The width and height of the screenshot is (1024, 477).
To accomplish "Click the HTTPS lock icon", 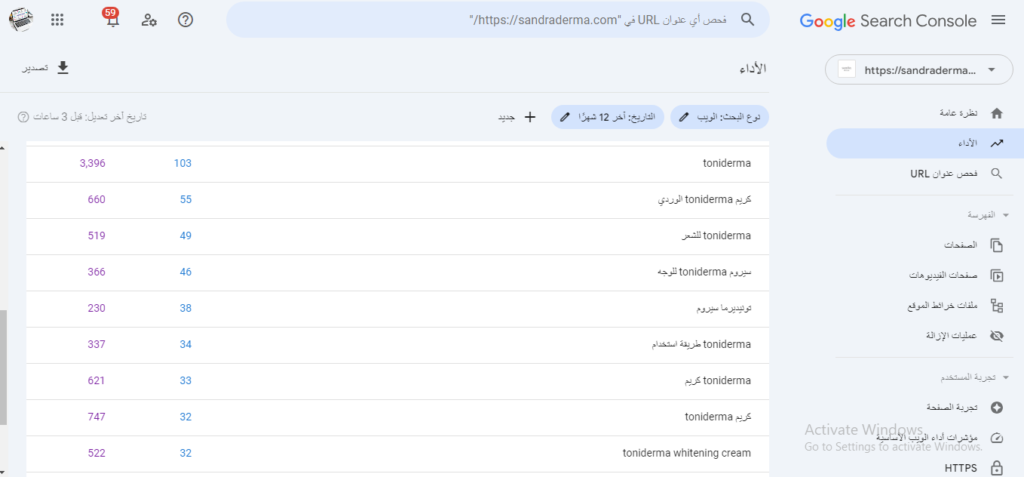I will 997,468.
